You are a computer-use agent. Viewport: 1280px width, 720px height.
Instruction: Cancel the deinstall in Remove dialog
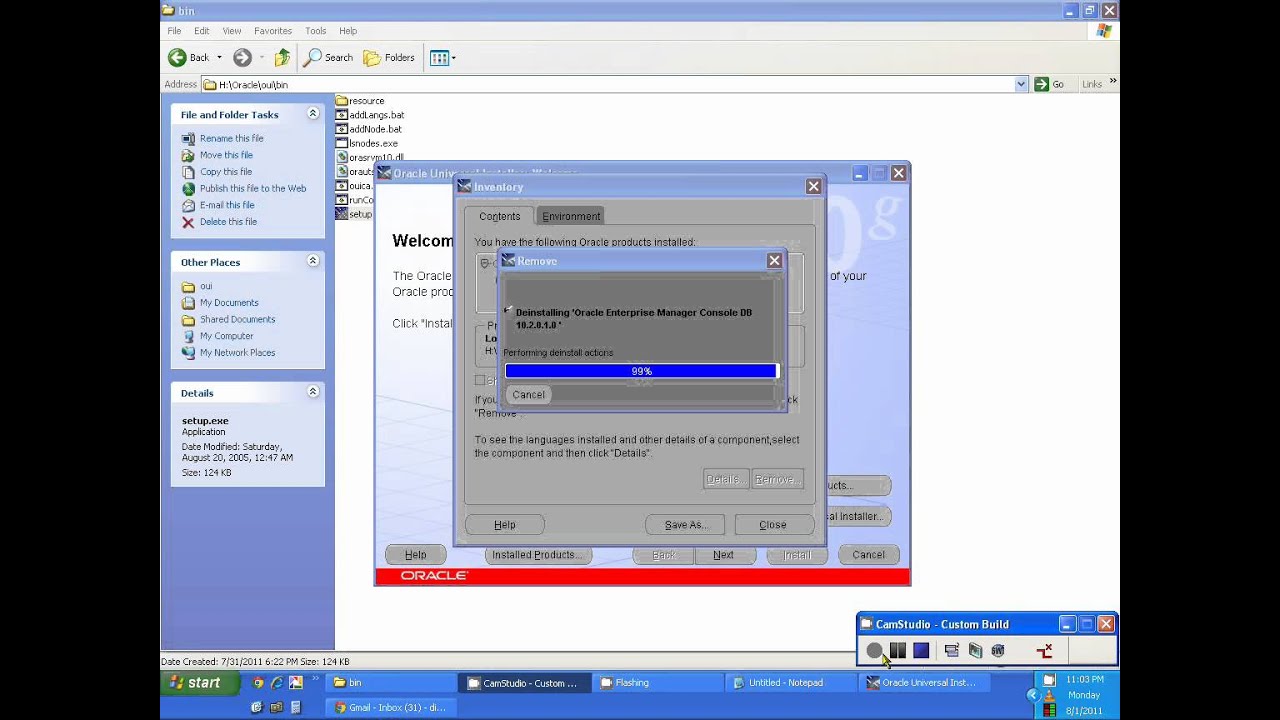529,395
